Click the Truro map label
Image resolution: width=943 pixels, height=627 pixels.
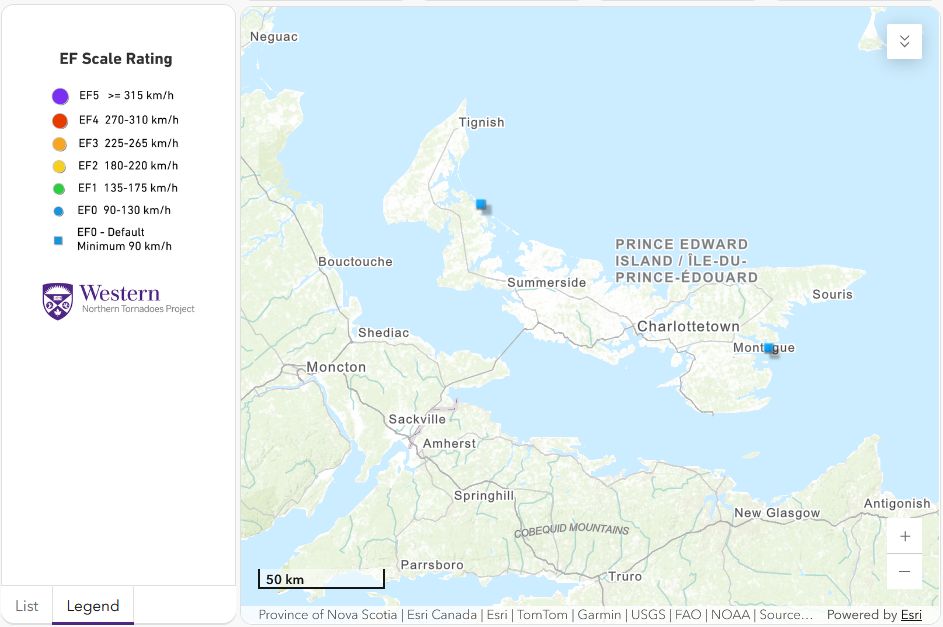tap(625, 577)
